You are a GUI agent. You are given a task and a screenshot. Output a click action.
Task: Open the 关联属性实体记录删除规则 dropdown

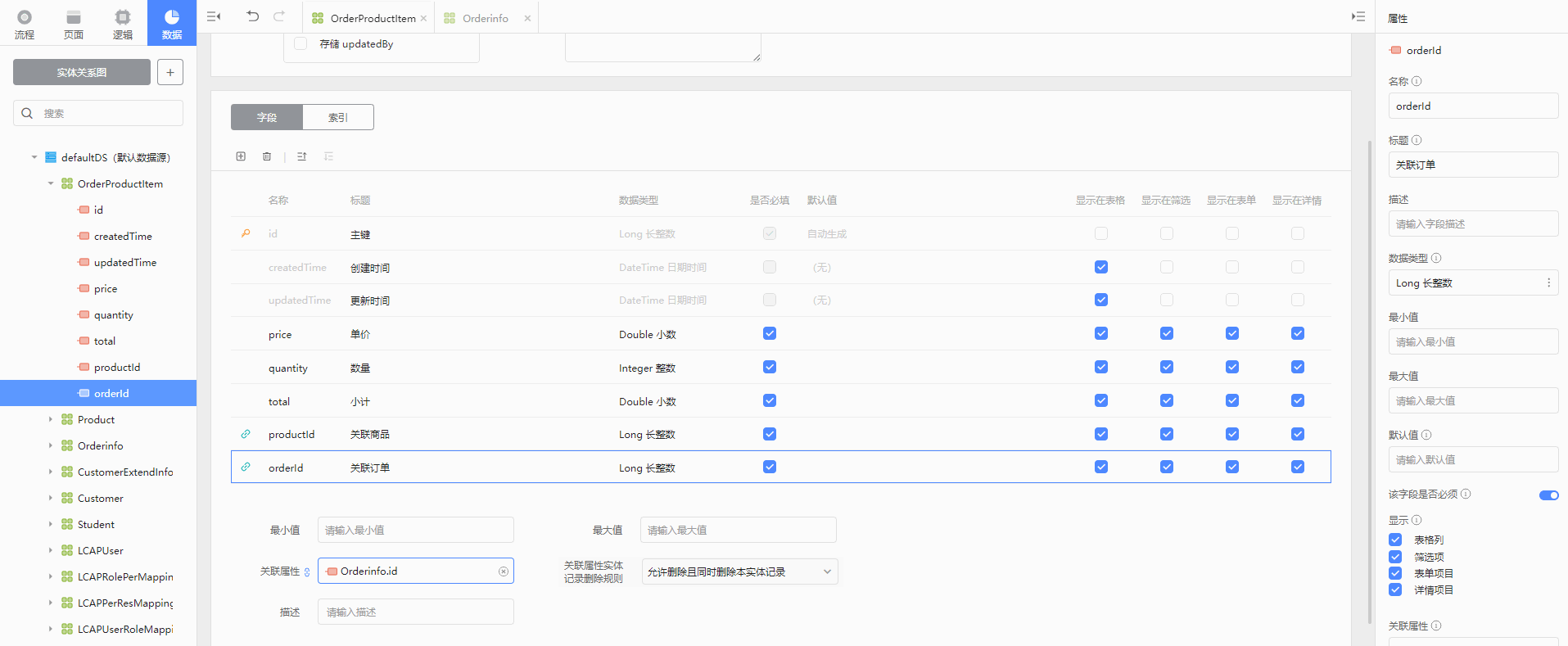point(739,571)
